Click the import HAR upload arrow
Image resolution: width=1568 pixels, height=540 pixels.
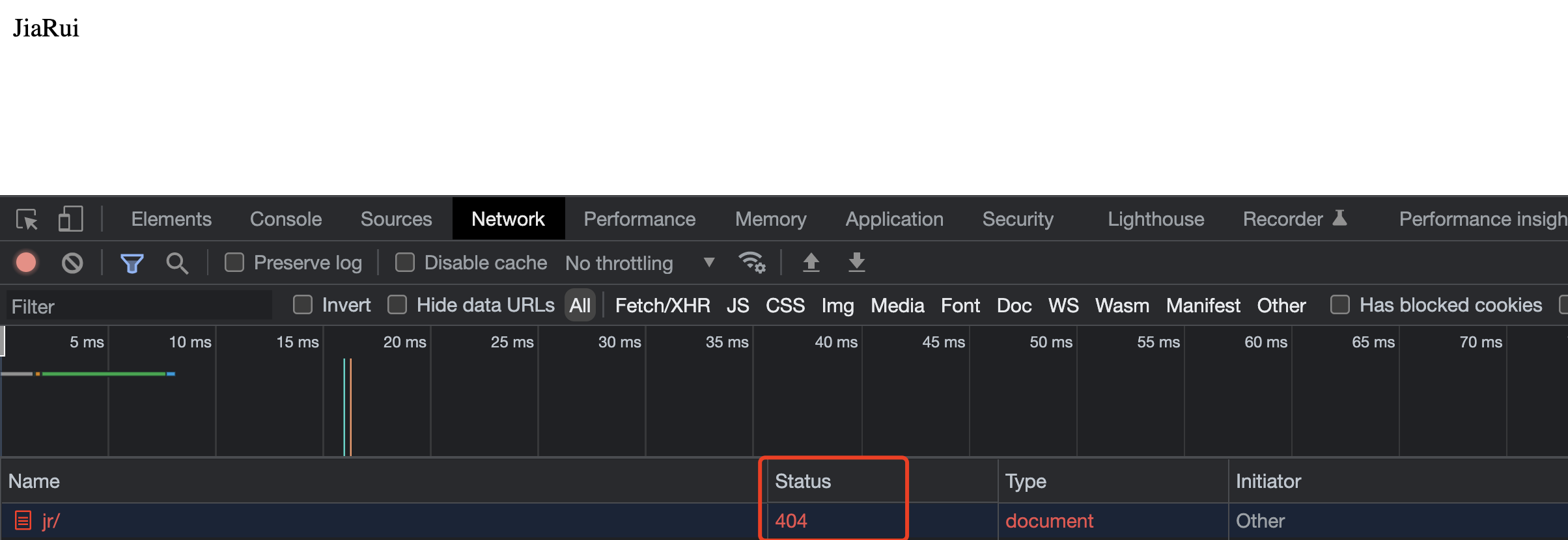tap(811, 263)
